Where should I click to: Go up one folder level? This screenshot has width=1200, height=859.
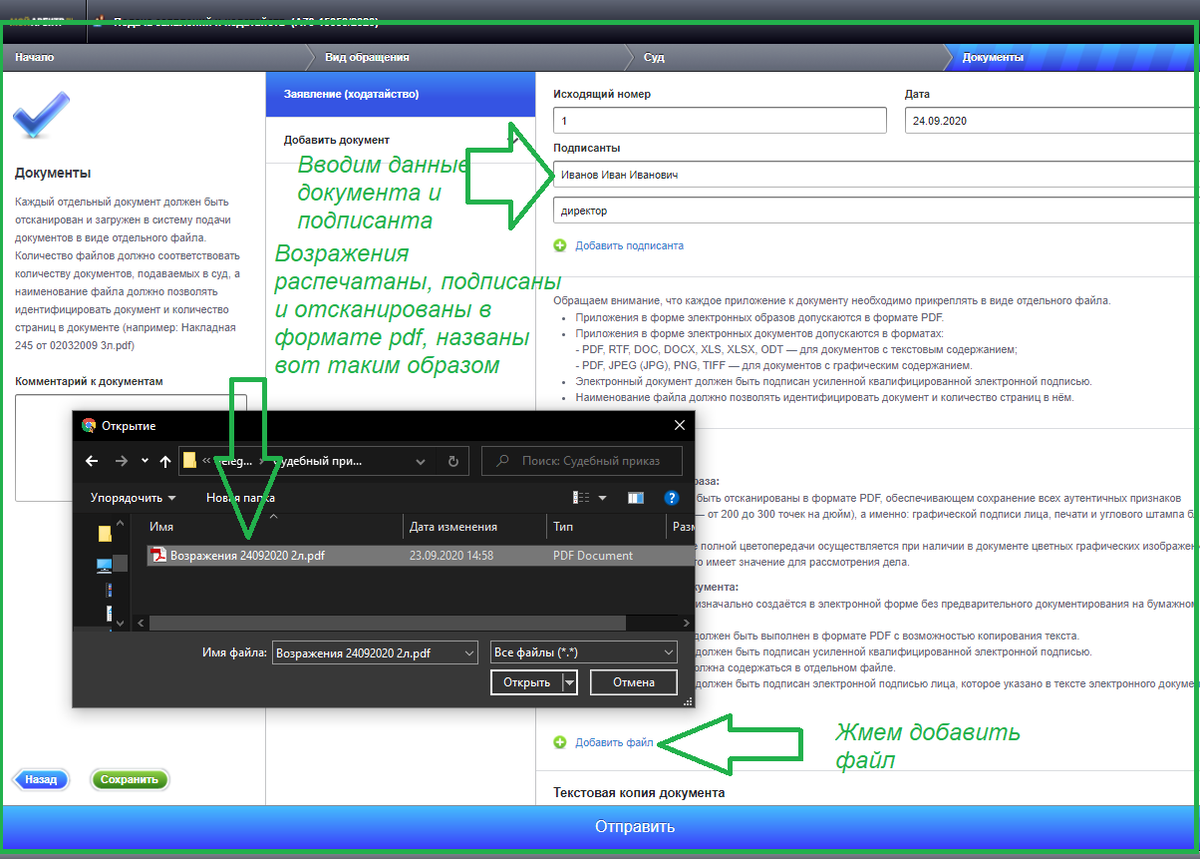tap(165, 461)
